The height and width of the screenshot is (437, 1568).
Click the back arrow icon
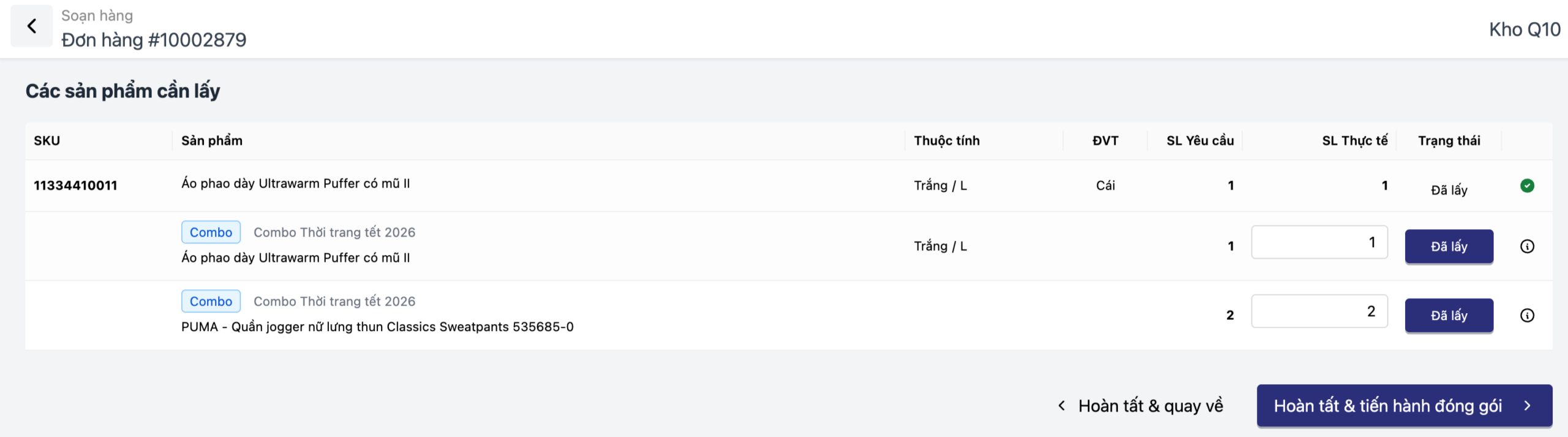[32, 26]
